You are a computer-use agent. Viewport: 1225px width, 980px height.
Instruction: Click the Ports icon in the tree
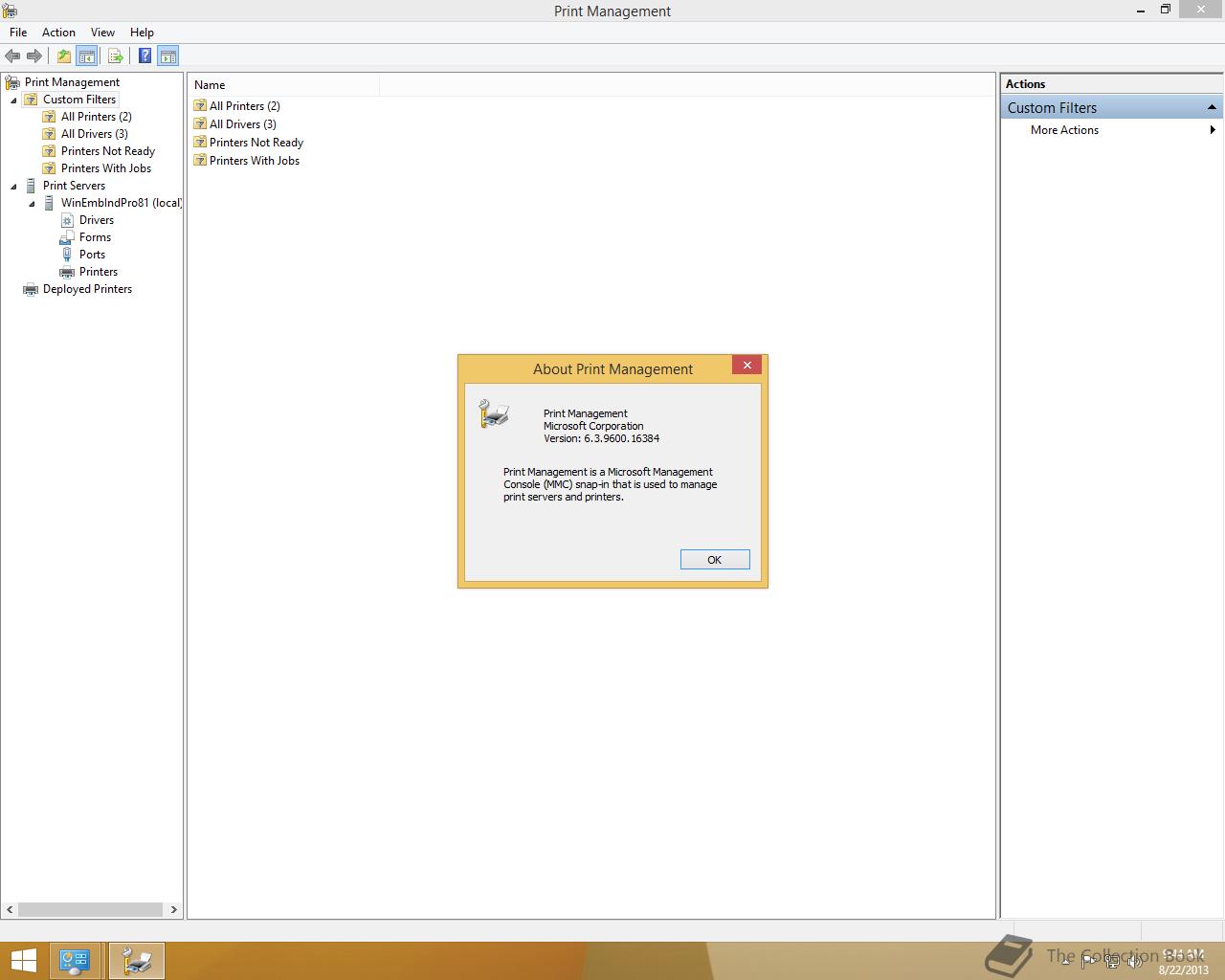(x=67, y=255)
